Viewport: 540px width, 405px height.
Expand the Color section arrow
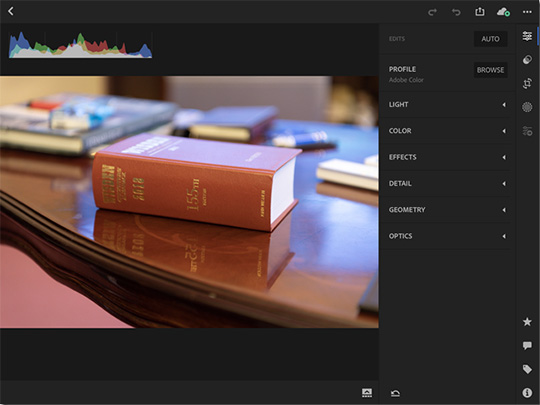coord(504,131)
